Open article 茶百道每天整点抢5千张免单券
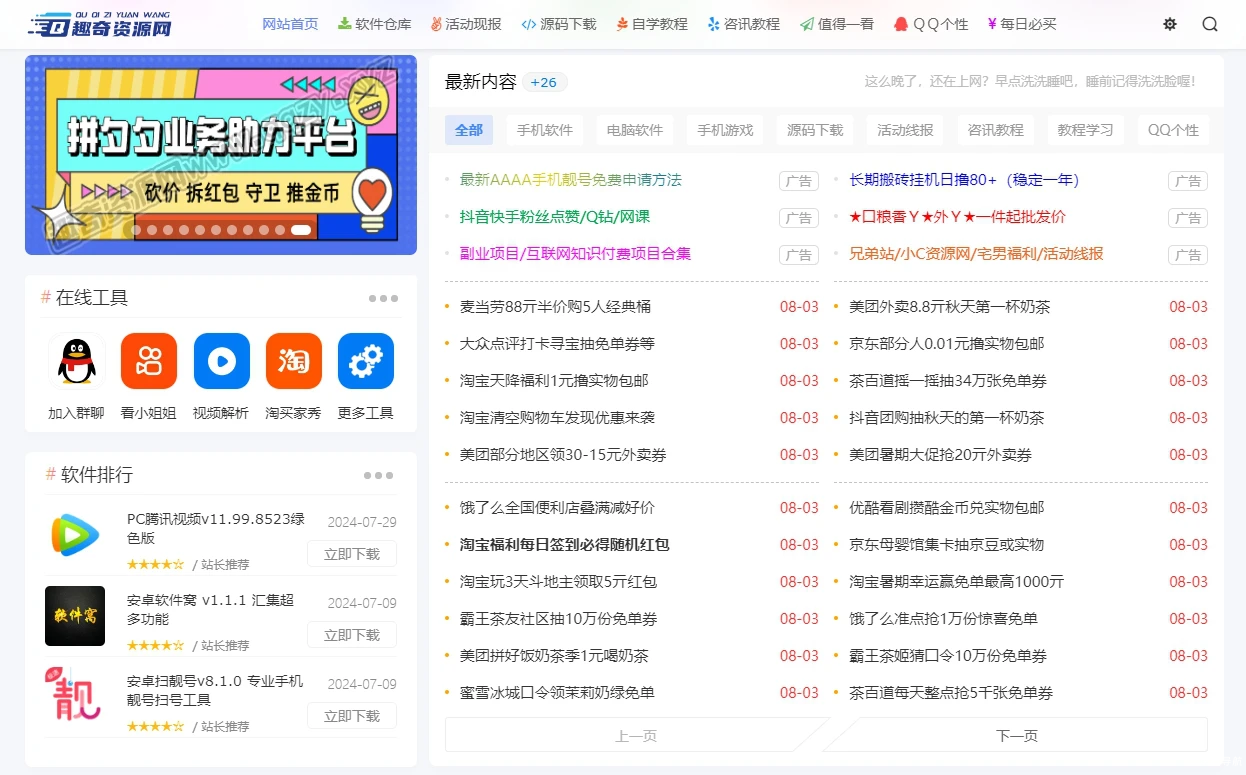Screen dimensions: 1246x775 tap(951, 693)
